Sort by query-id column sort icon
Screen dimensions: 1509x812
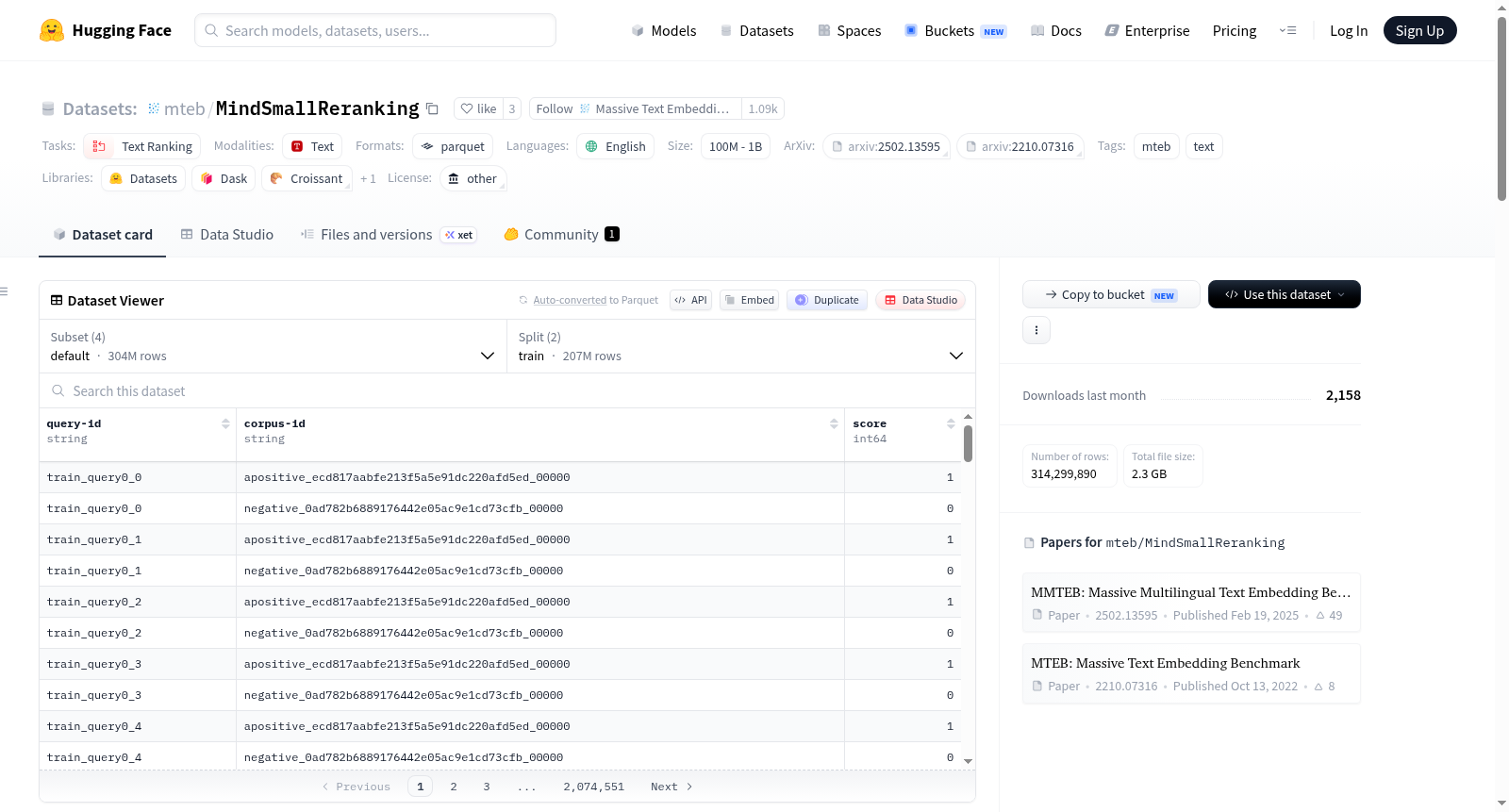[225, 423]
